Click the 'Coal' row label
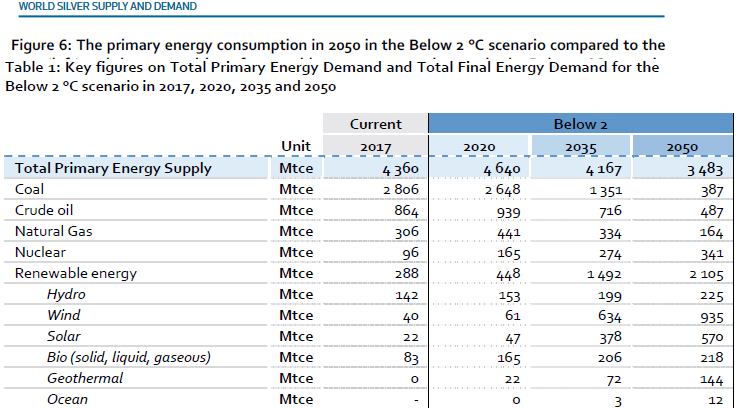745x408 pixels. [x=31, y=189]
